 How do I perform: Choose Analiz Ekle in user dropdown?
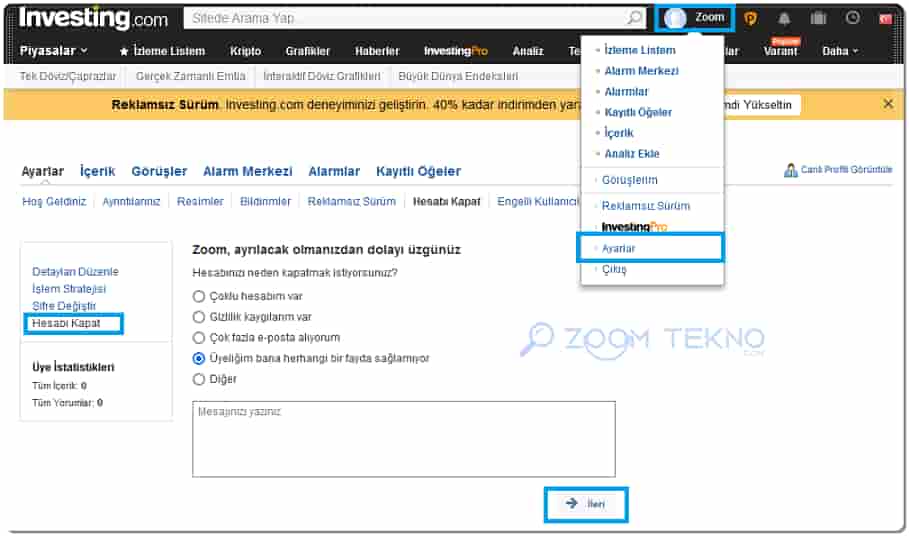coord(632,154)
